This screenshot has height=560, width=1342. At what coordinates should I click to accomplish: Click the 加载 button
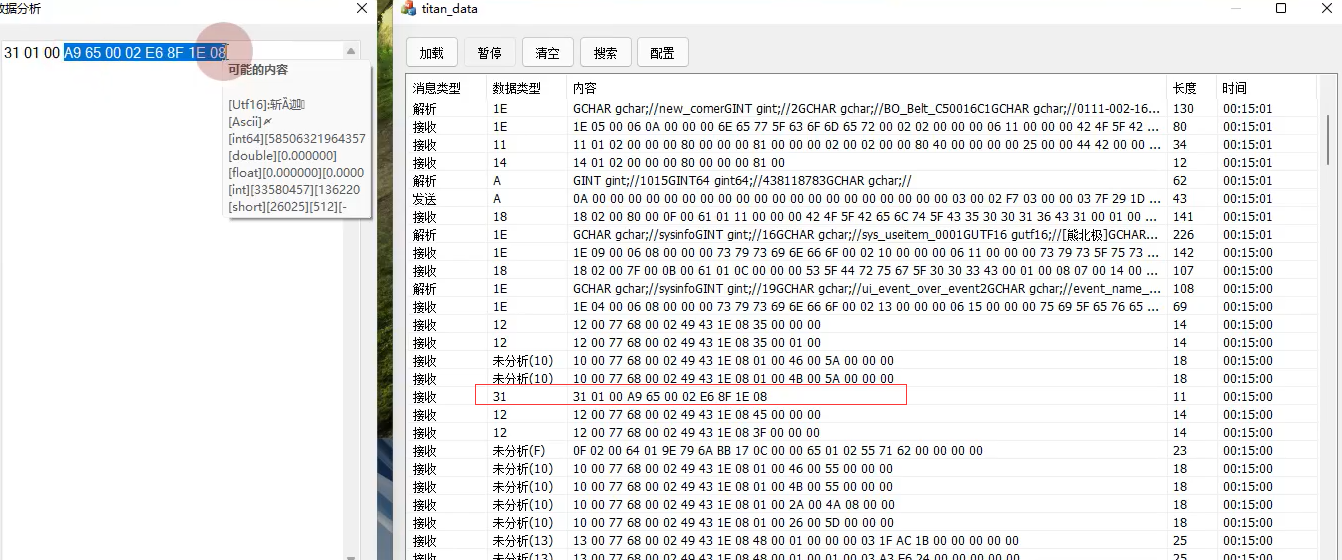point(432,53)
